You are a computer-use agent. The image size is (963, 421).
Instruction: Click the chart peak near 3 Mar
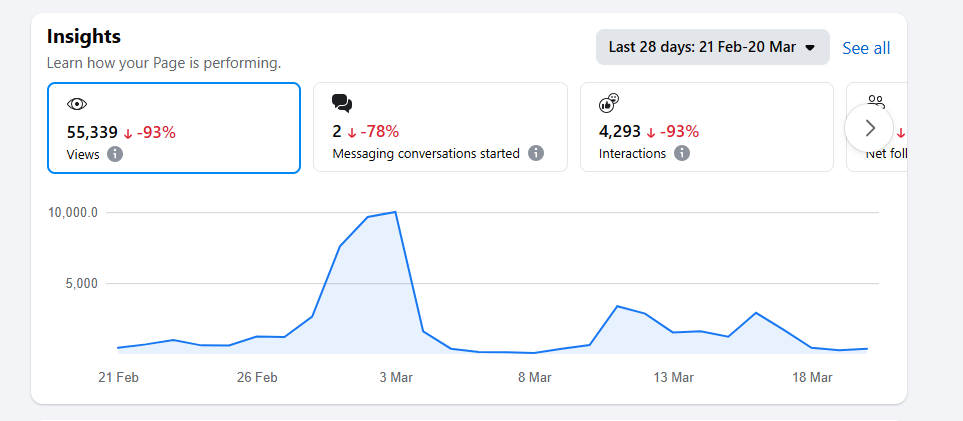(x=396, y=212)
